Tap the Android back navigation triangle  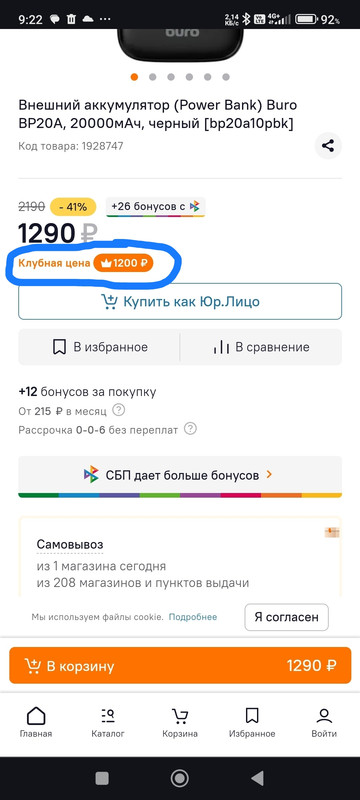click(257, 778)
